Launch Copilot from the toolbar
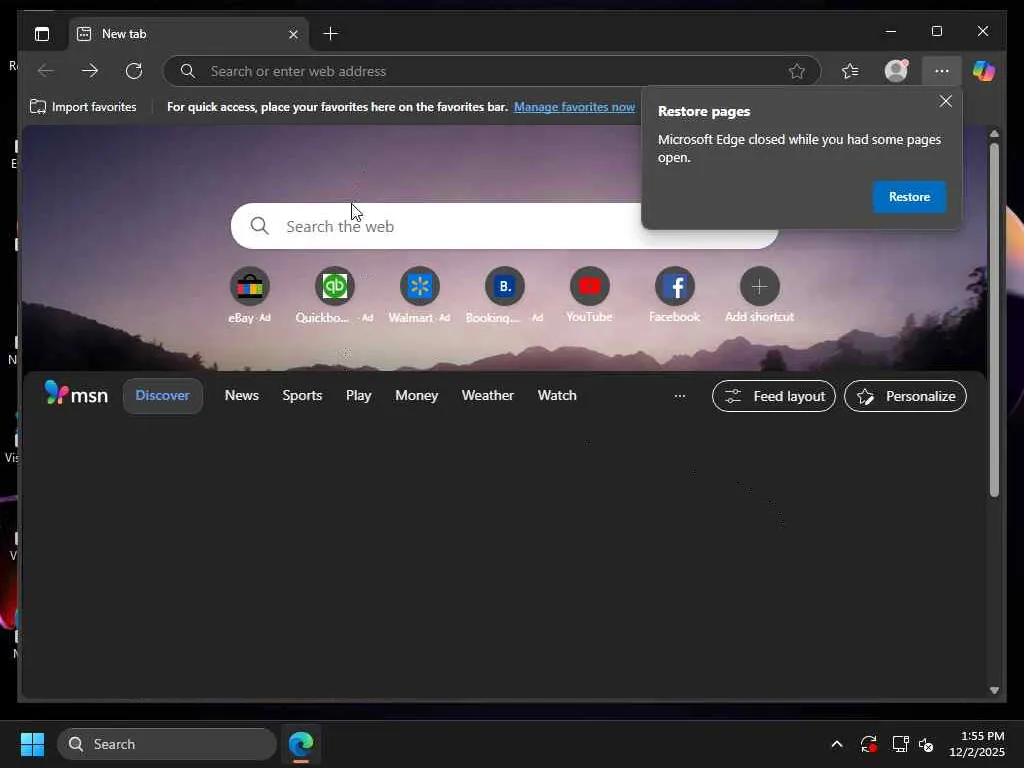Image resolution: width=1024 pixels, height=768 pixels. tap(984, 71)
